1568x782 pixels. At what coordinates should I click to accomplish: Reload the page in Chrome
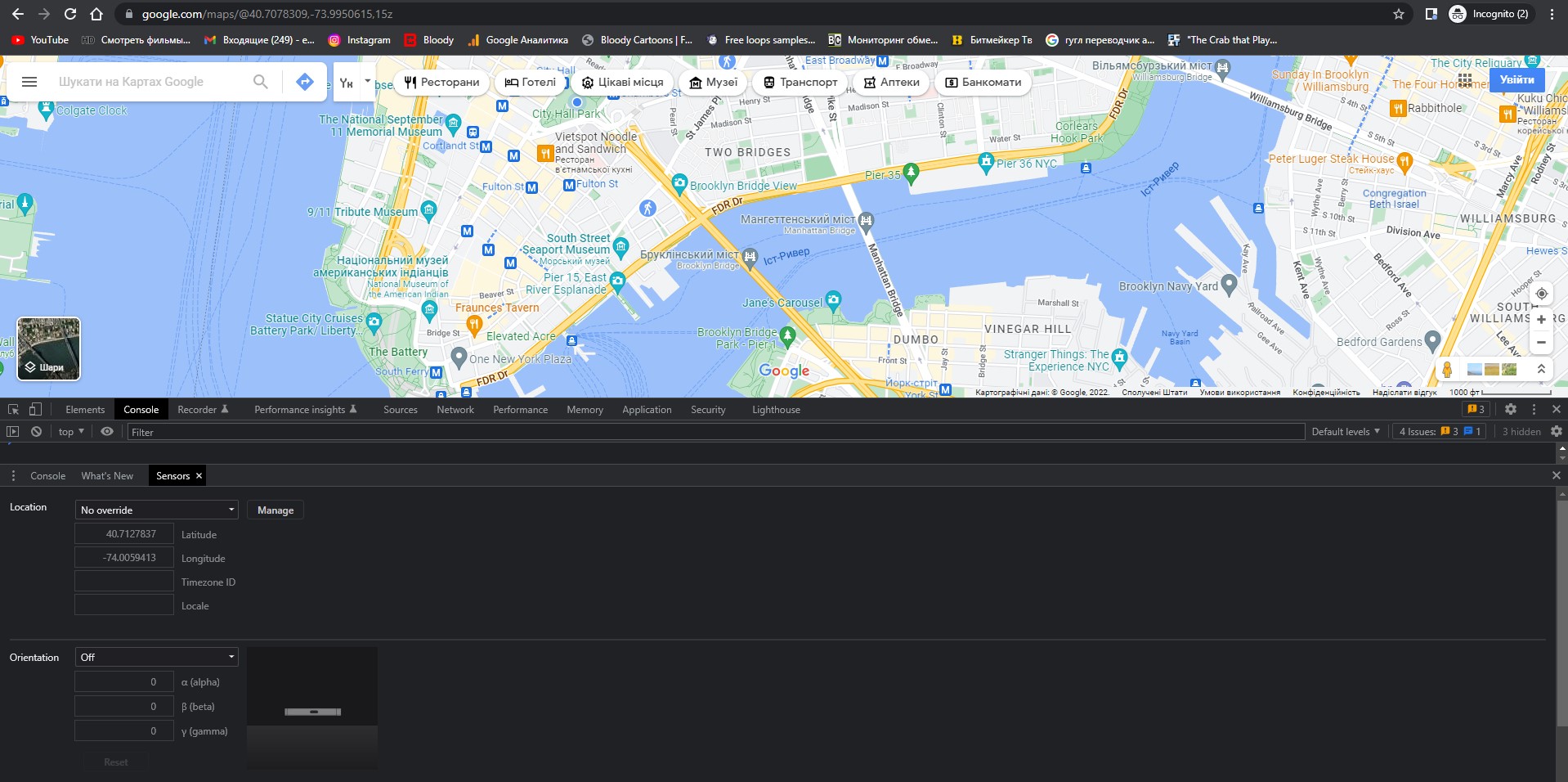[x=70, y=14]
